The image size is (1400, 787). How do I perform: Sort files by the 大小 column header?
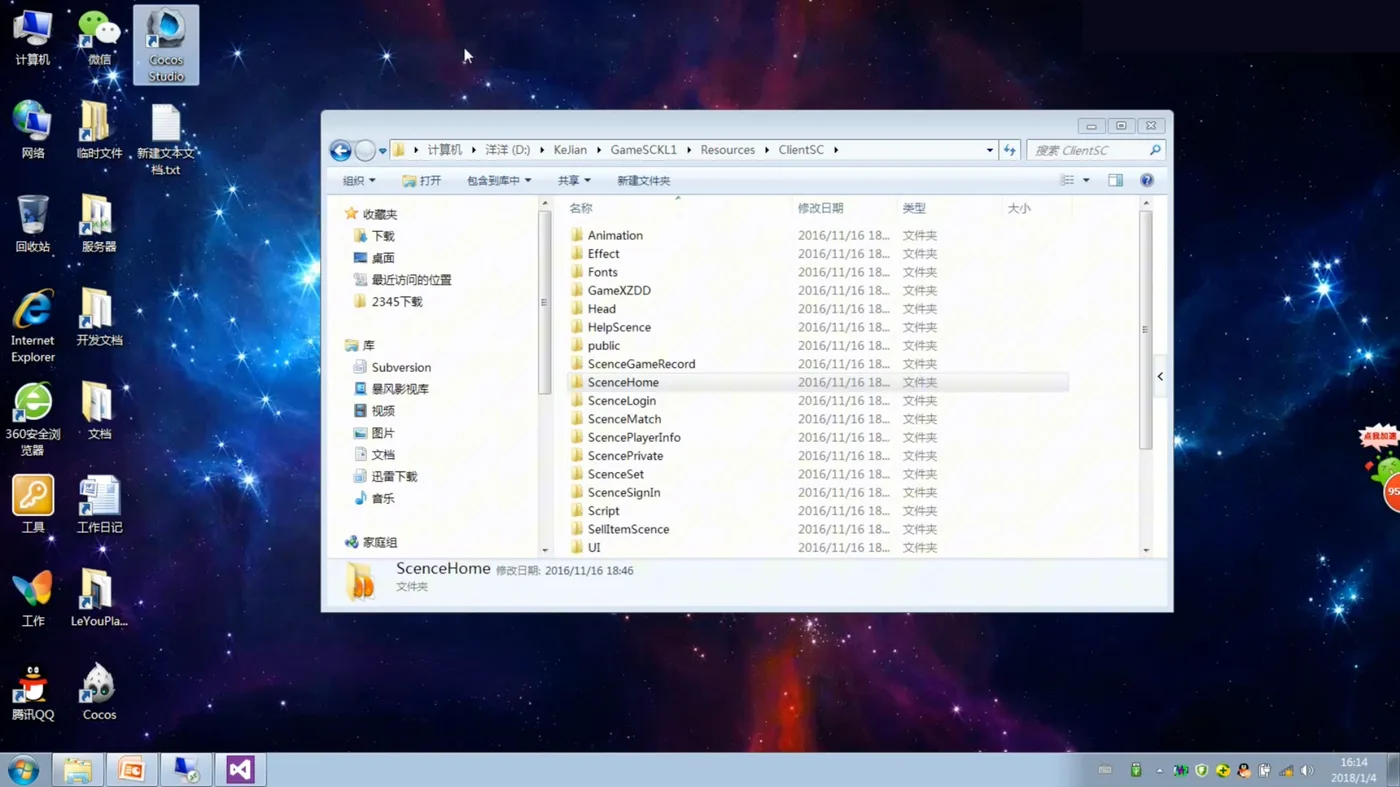(x=1036, y=208)
